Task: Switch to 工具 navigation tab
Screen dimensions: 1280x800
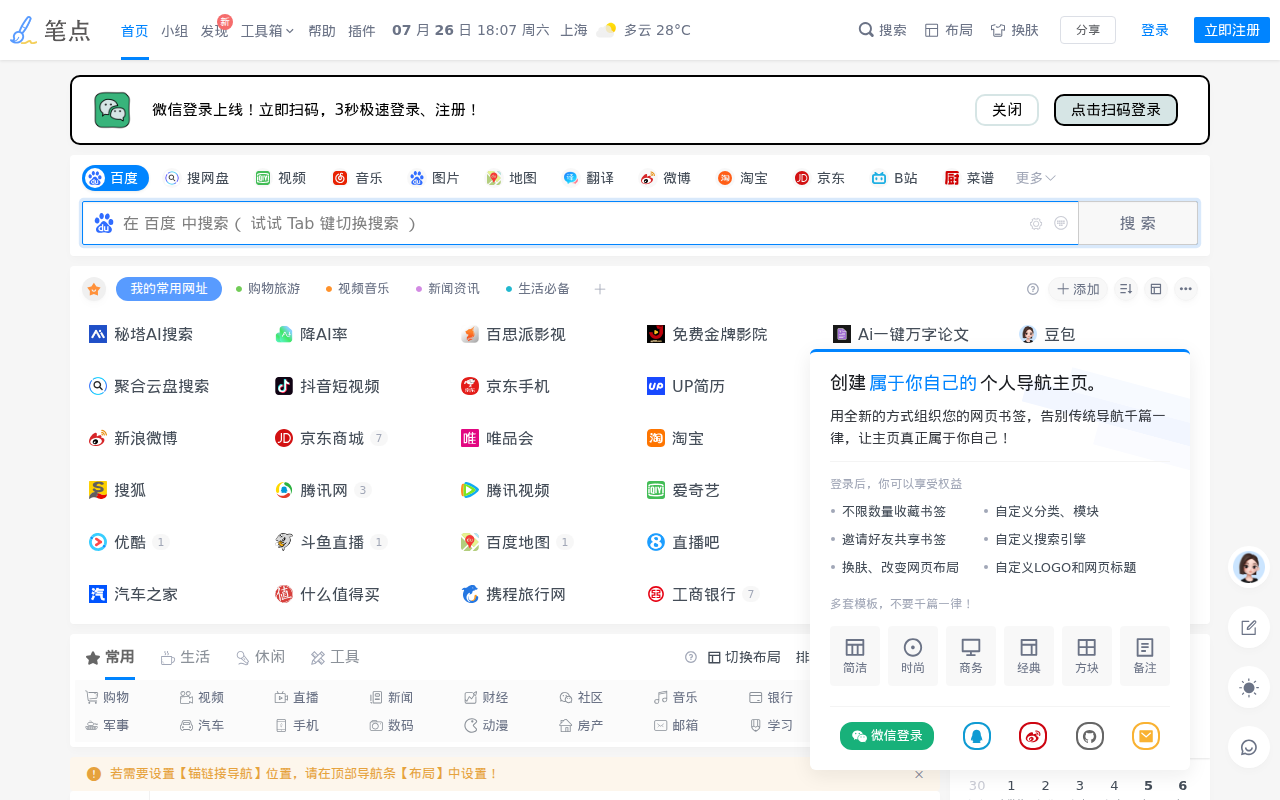Action: (335, 657)
